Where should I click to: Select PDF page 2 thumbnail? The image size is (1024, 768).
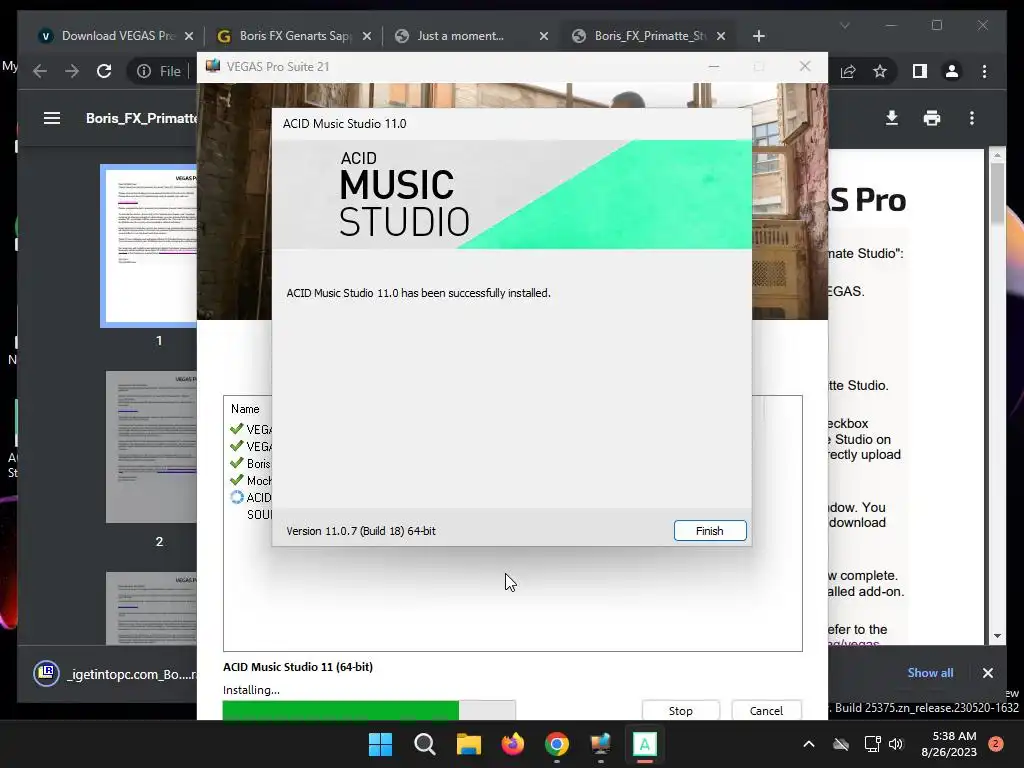click(x=152, y=447)
